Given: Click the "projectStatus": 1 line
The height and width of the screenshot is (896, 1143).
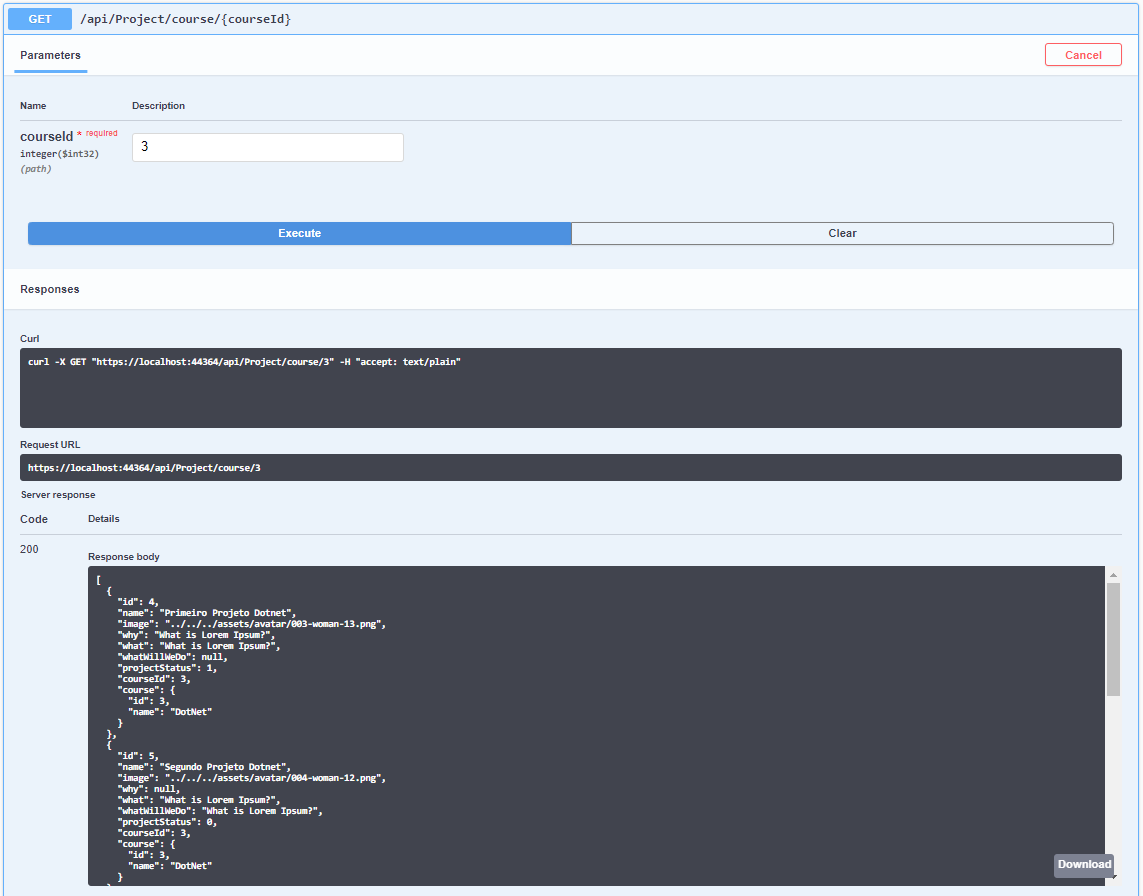Looking at the screenshot, I should [x=168, y=668].
